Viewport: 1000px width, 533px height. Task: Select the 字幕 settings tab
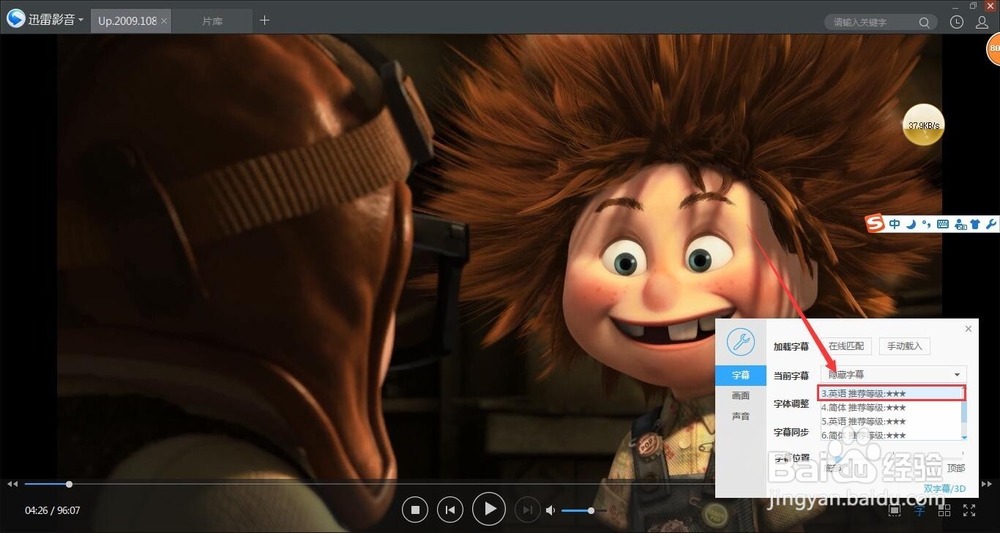[x=740, y=376]
